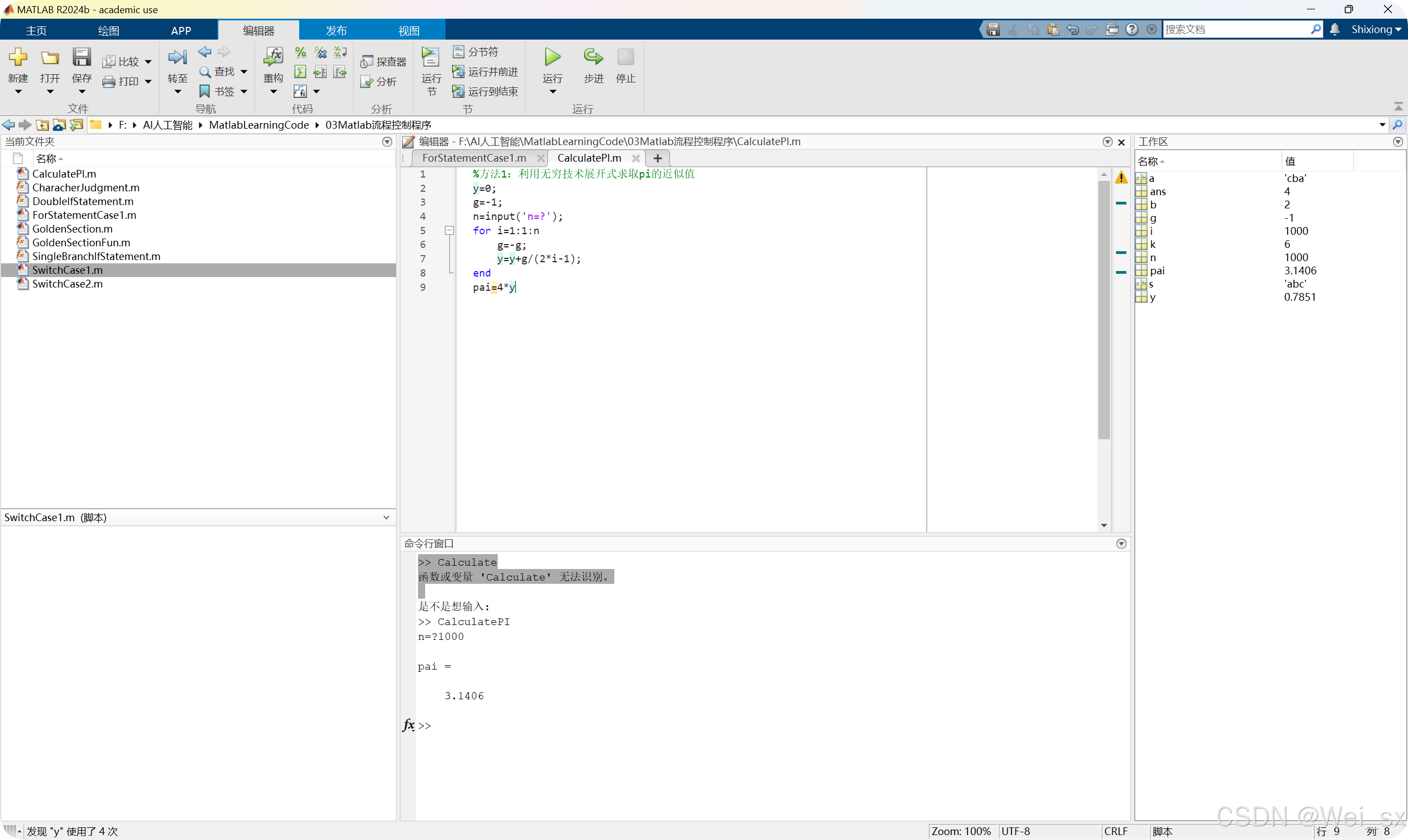This screenshot has height=840, width=1408.
Task: Expand the New (新建) dropdown arrow
Action: (18, 92)
